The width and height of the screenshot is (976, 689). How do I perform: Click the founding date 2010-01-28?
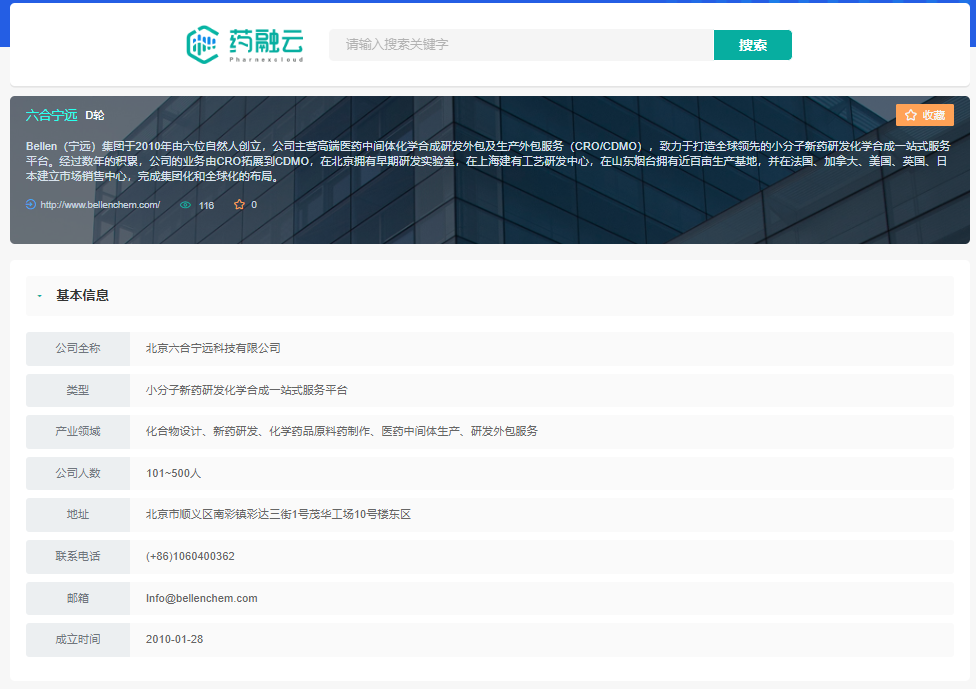point(174,639)
